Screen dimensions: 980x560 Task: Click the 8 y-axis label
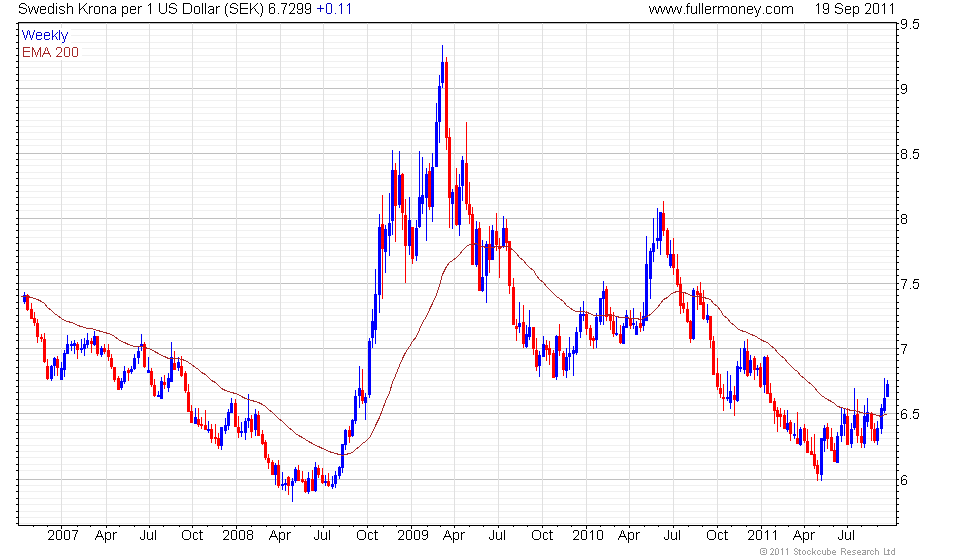coord(904,219)
